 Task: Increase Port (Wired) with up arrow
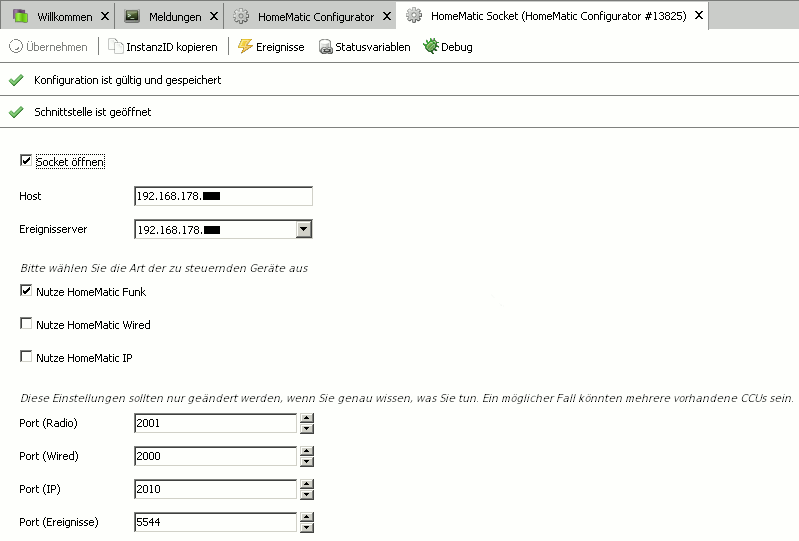point(307,451)
